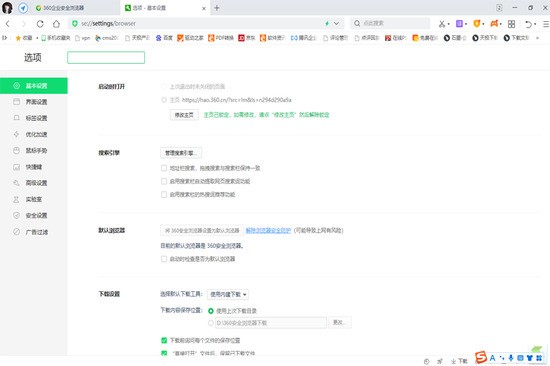Open the orange shield extension icon
Viewport: 550px width, 366px height.
[477, 24]
